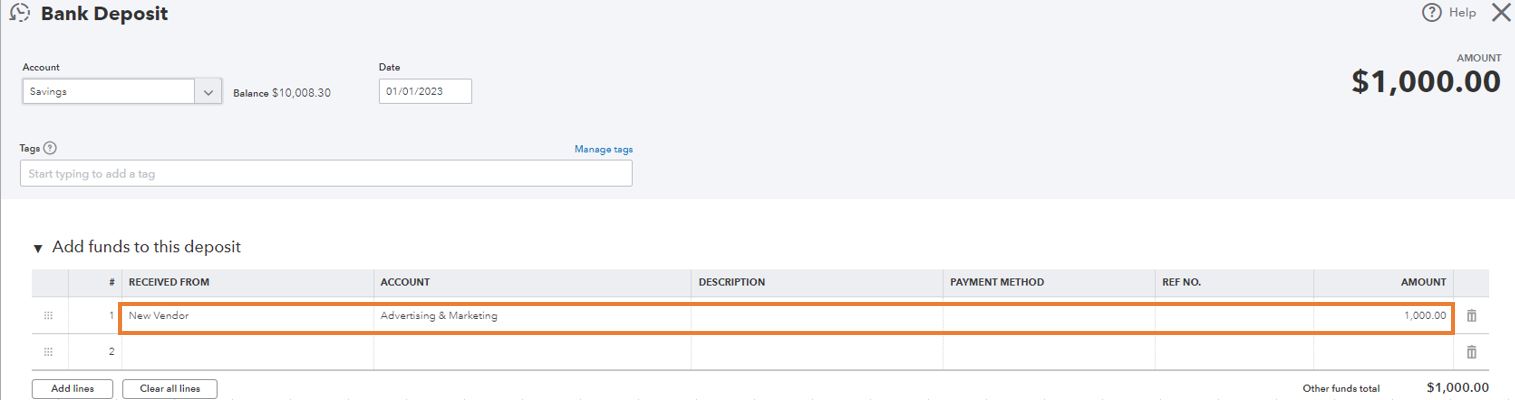Delete line 2 with trash icon
This screenshot has height=400, width=1515.
tap(1471, 352)
